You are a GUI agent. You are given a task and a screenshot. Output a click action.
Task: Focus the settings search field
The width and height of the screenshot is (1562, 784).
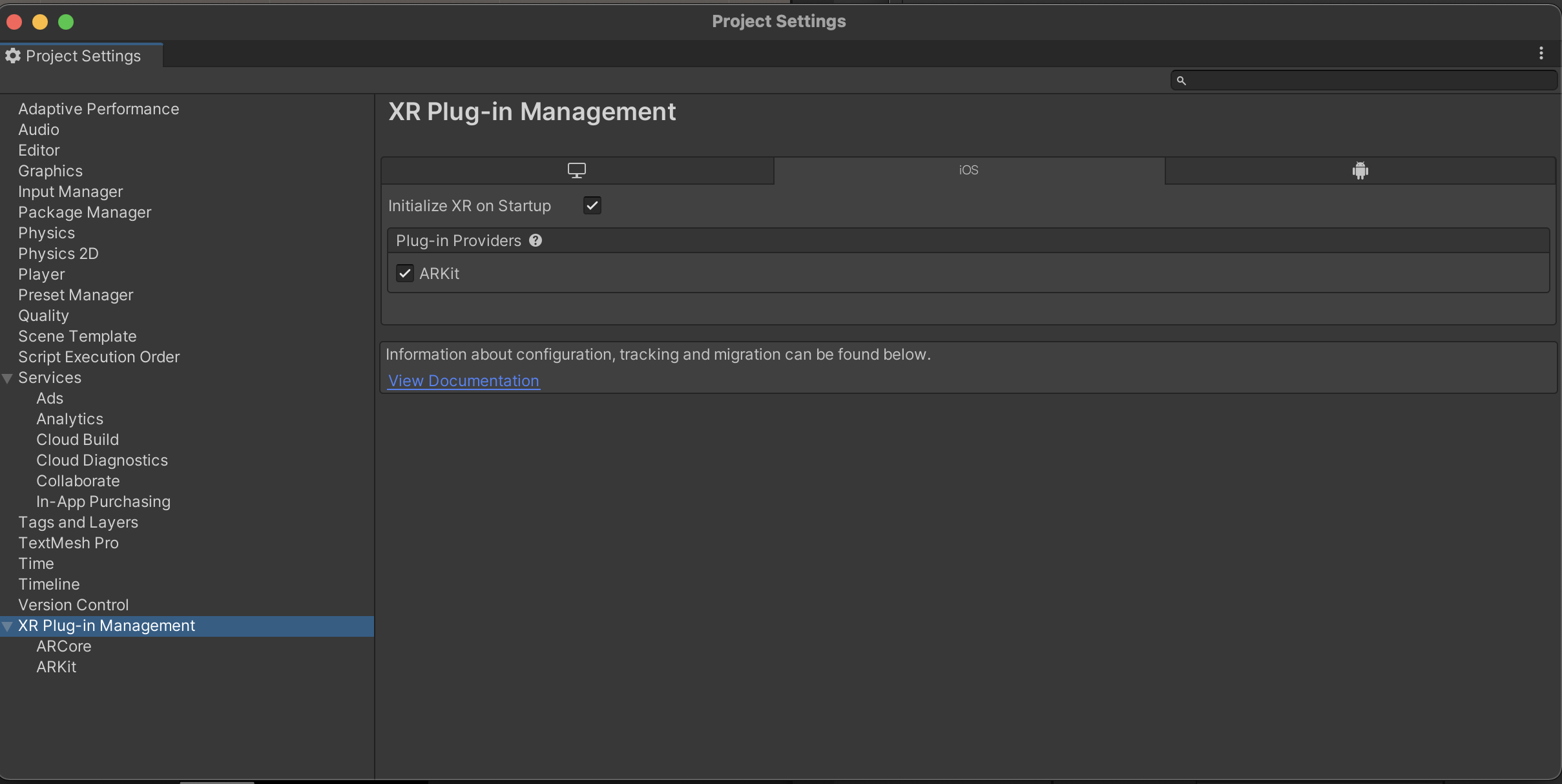pos(1364,81)
